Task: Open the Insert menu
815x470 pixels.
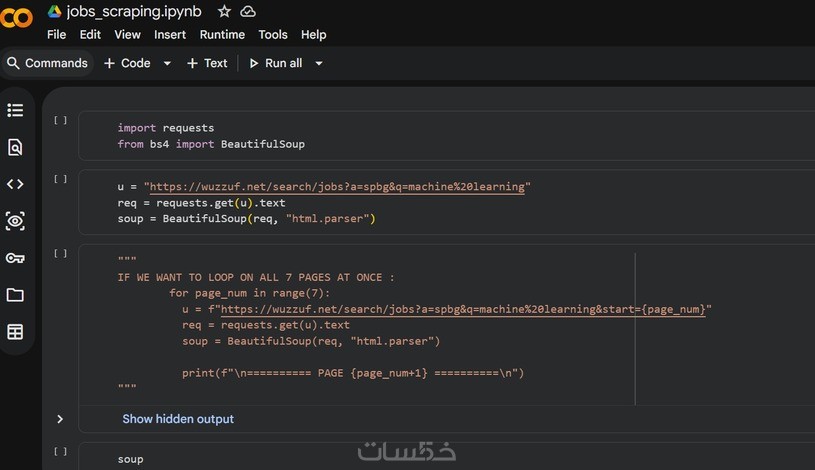Action: [170, 34]
